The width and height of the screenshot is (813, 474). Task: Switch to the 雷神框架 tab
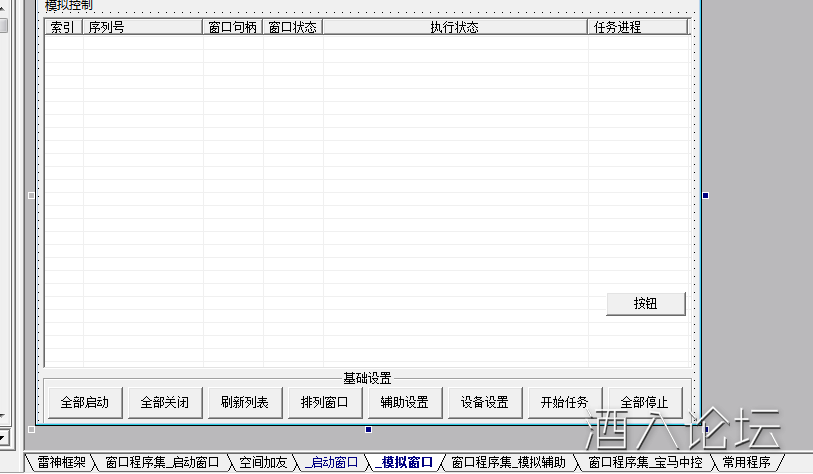pos(61,462)
